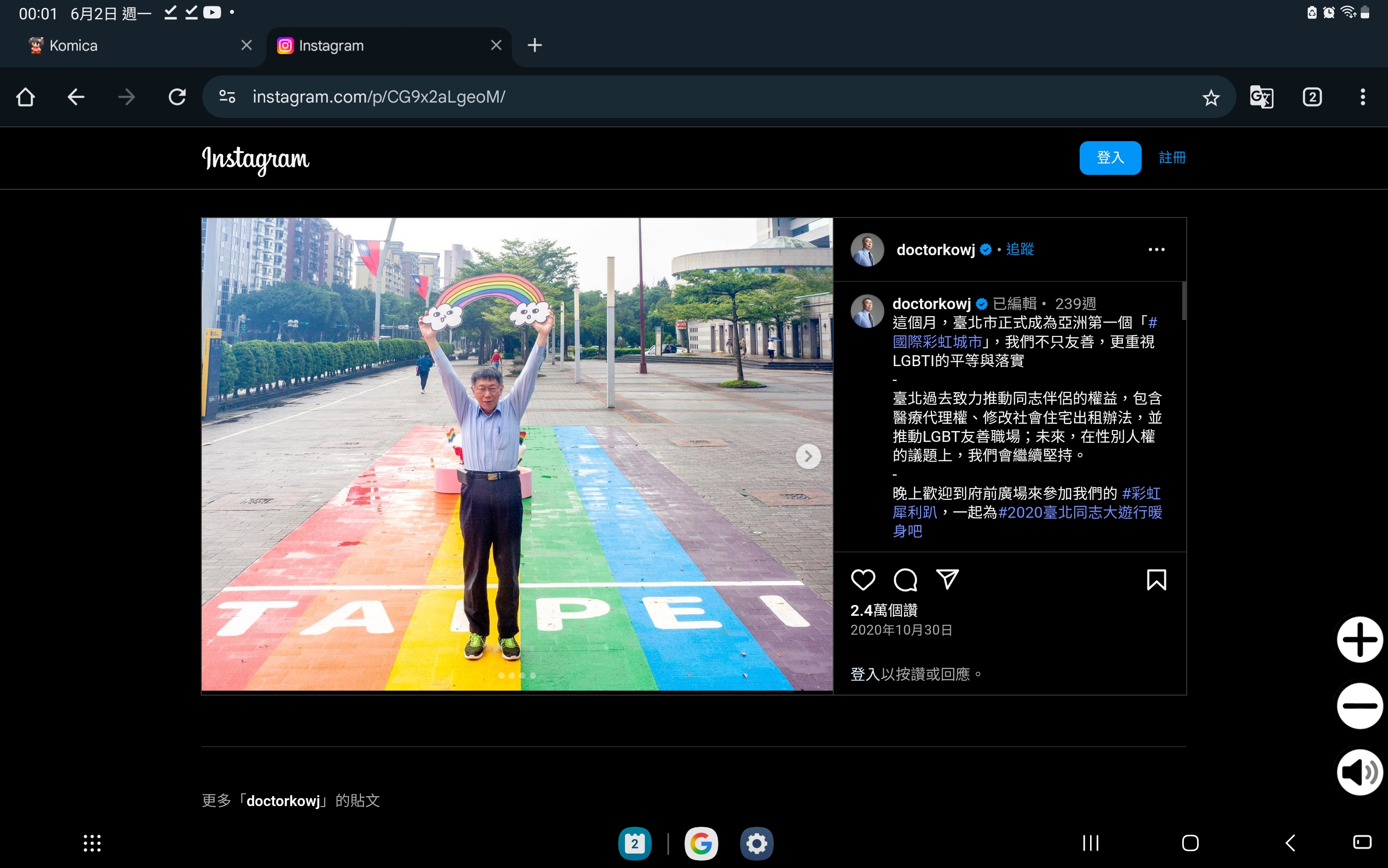Click doctorkowj username in the caption
Screen dimensions: 1388x868
[931, 304]
